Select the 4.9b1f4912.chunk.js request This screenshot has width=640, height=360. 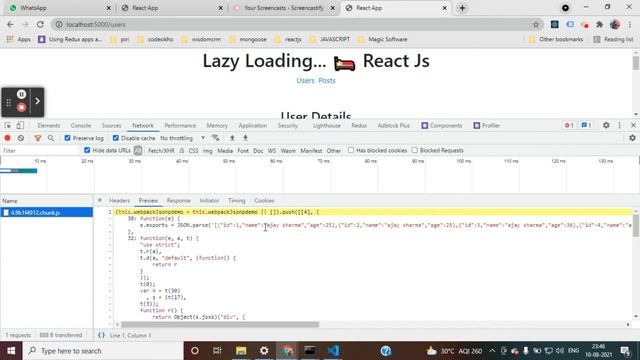pos(47,212)
